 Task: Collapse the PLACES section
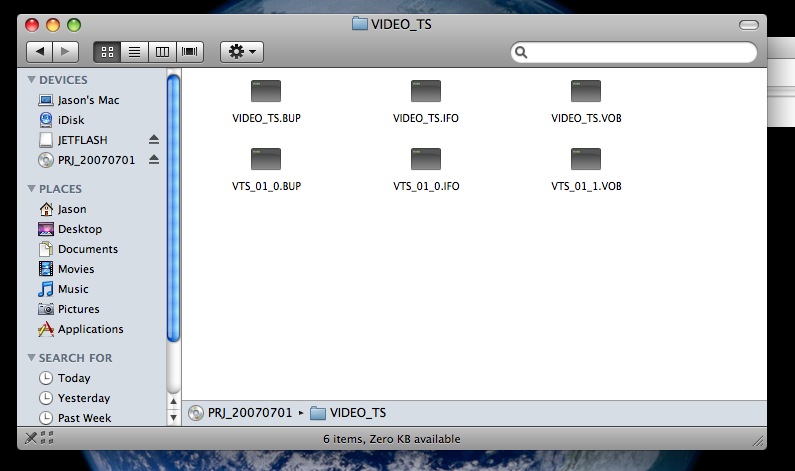point(31,189)
